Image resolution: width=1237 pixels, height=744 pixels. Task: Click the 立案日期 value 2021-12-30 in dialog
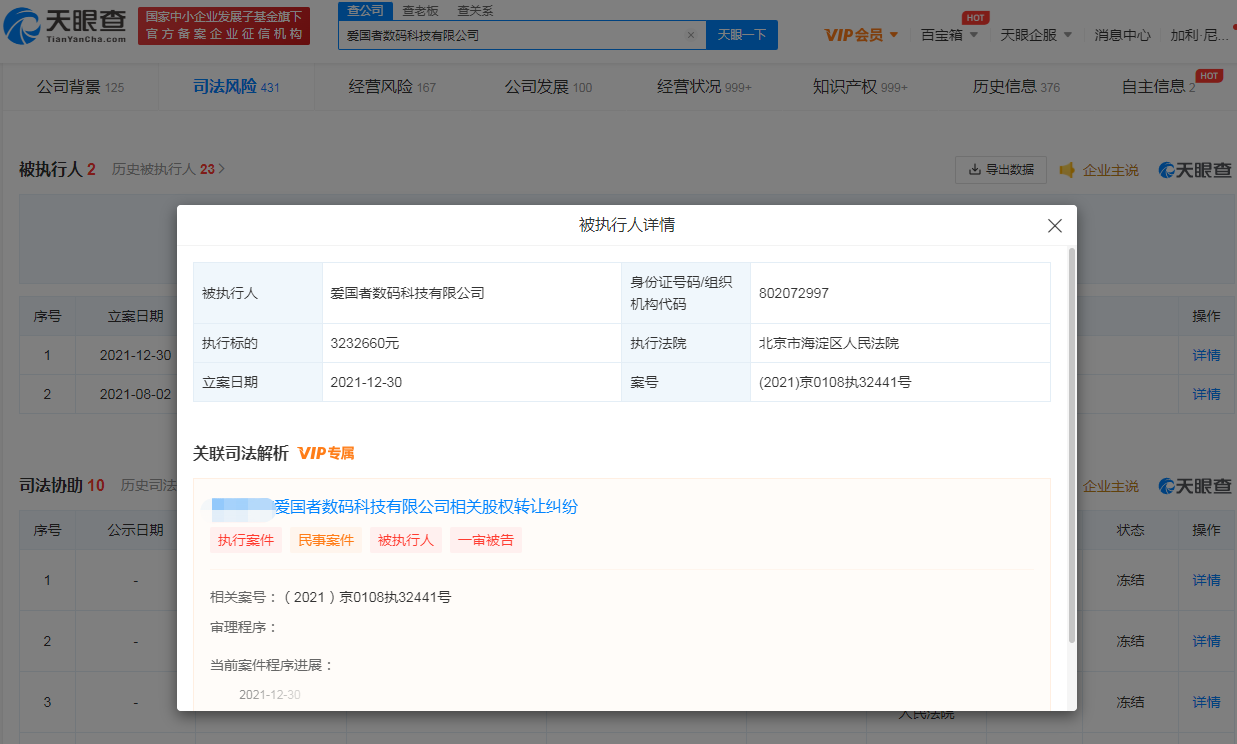tap(366, 382)
